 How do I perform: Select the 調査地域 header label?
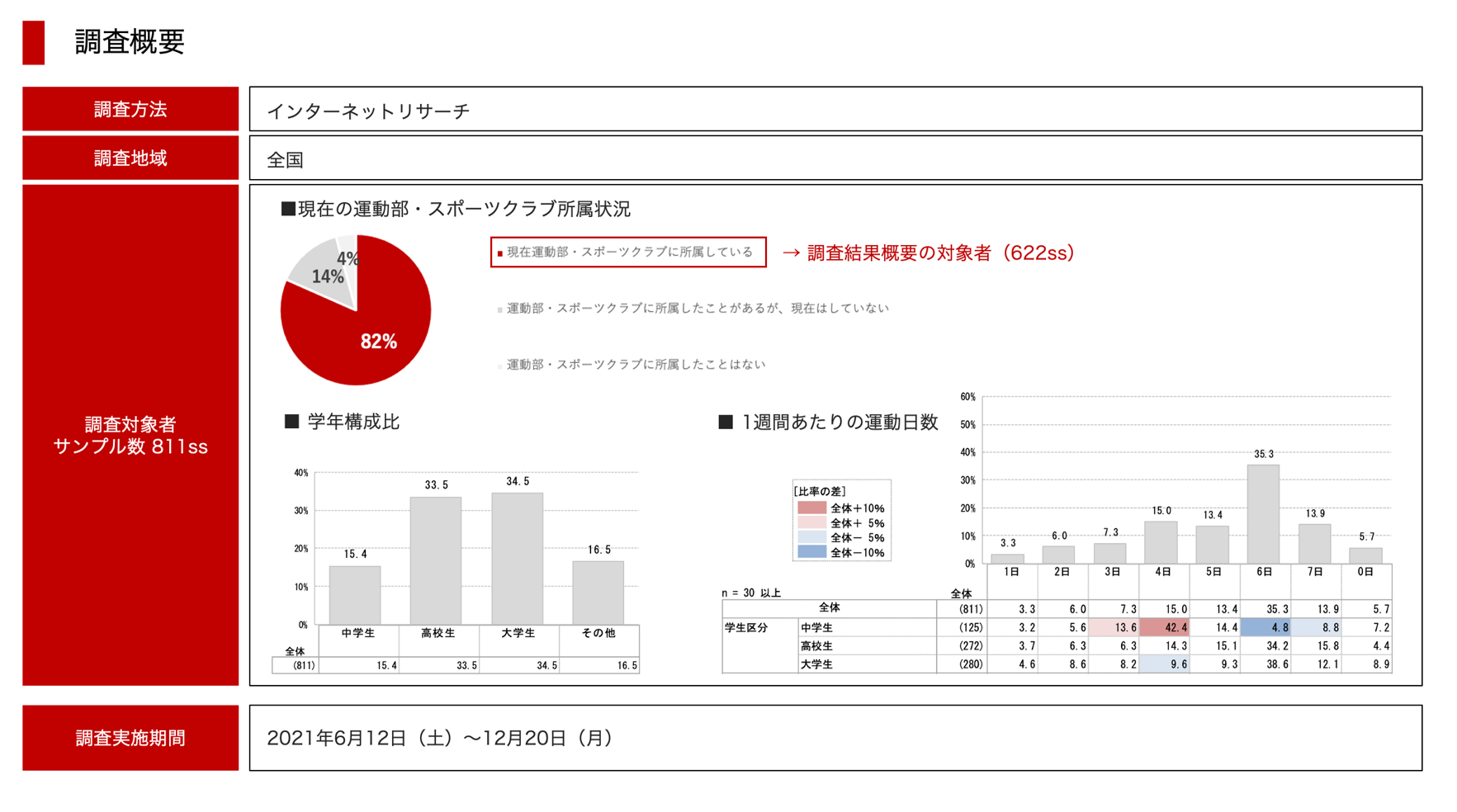[x=130, y=158]
